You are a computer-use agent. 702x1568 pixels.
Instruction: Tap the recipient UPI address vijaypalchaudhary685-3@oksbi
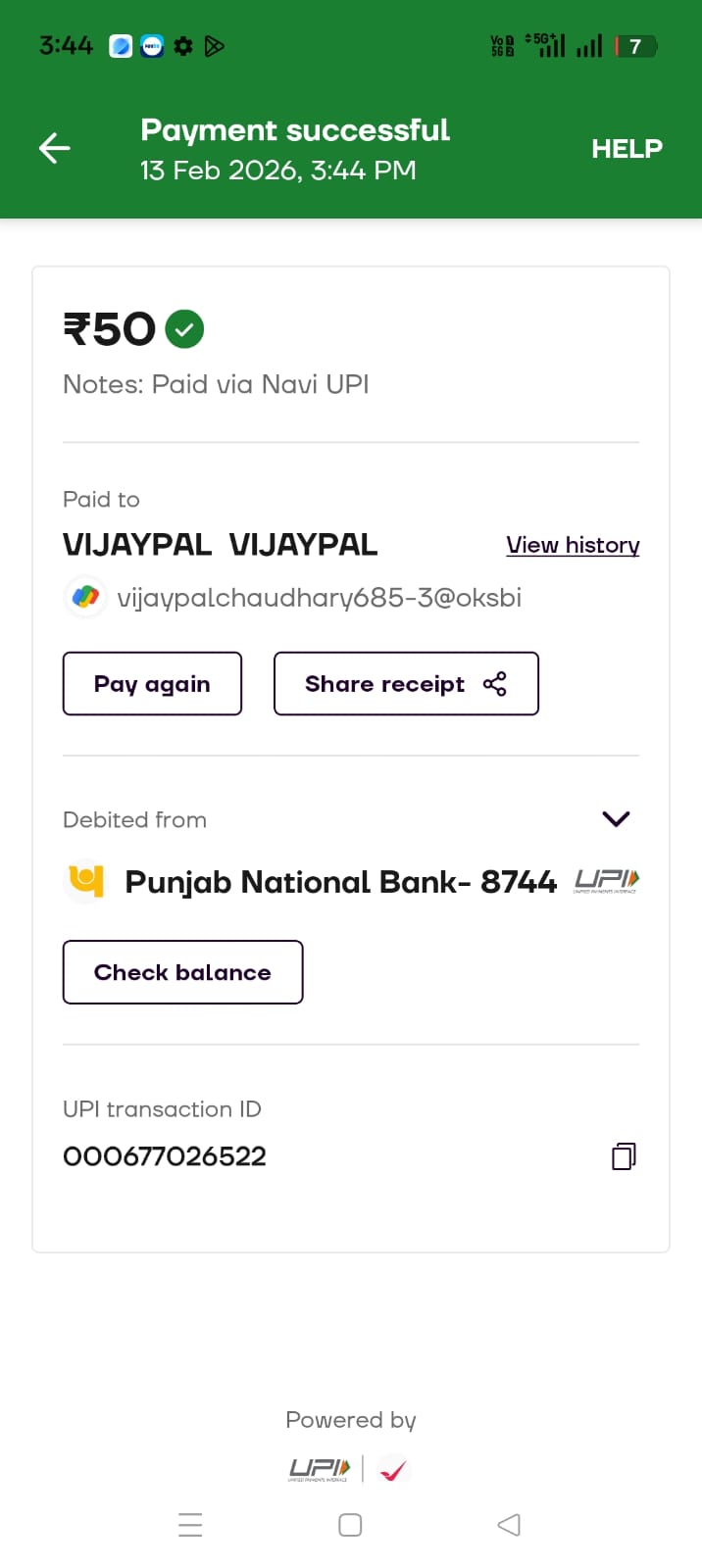[x=320, y=598]
